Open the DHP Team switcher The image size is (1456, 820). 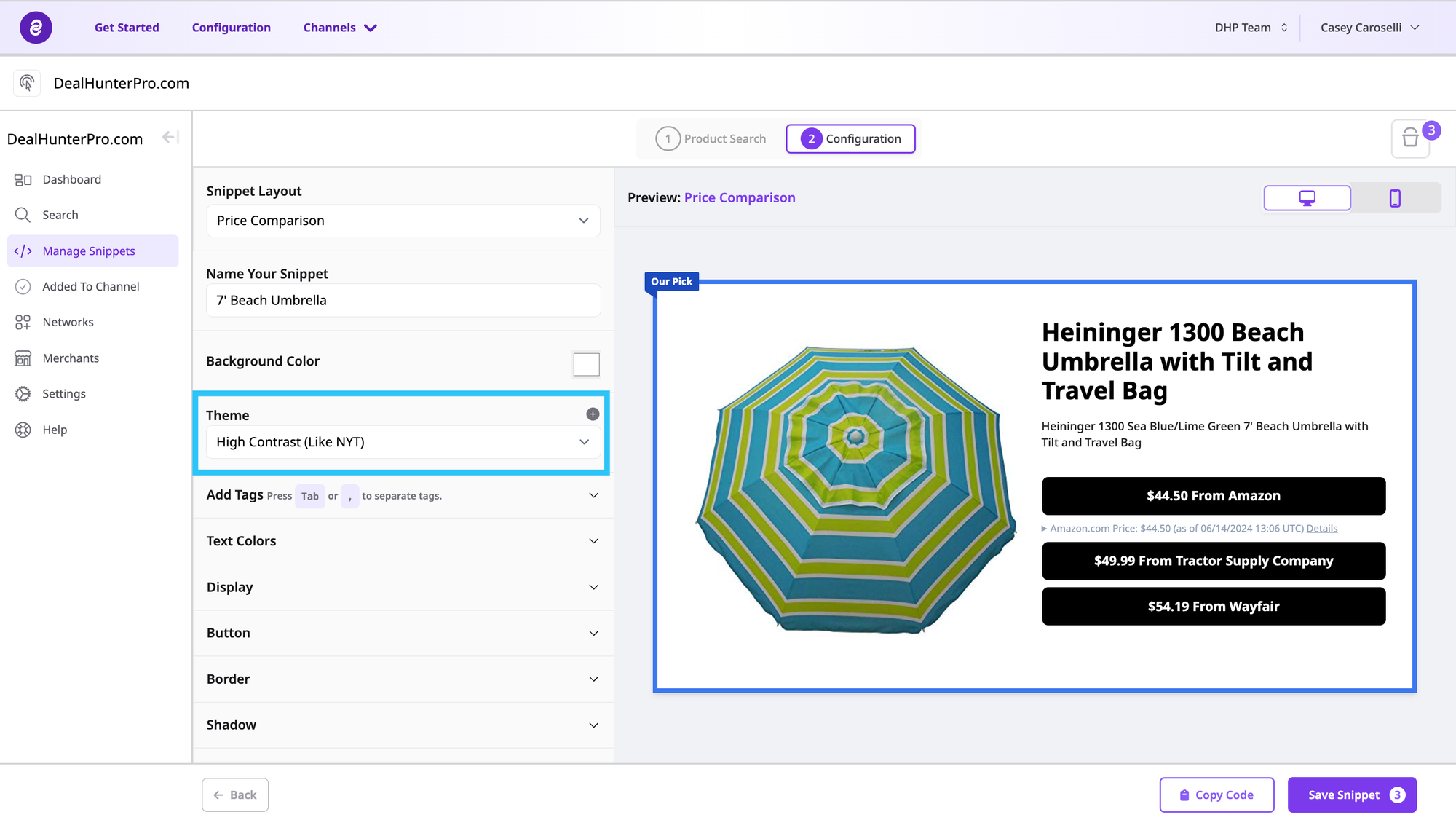(x=1251, y=28)
